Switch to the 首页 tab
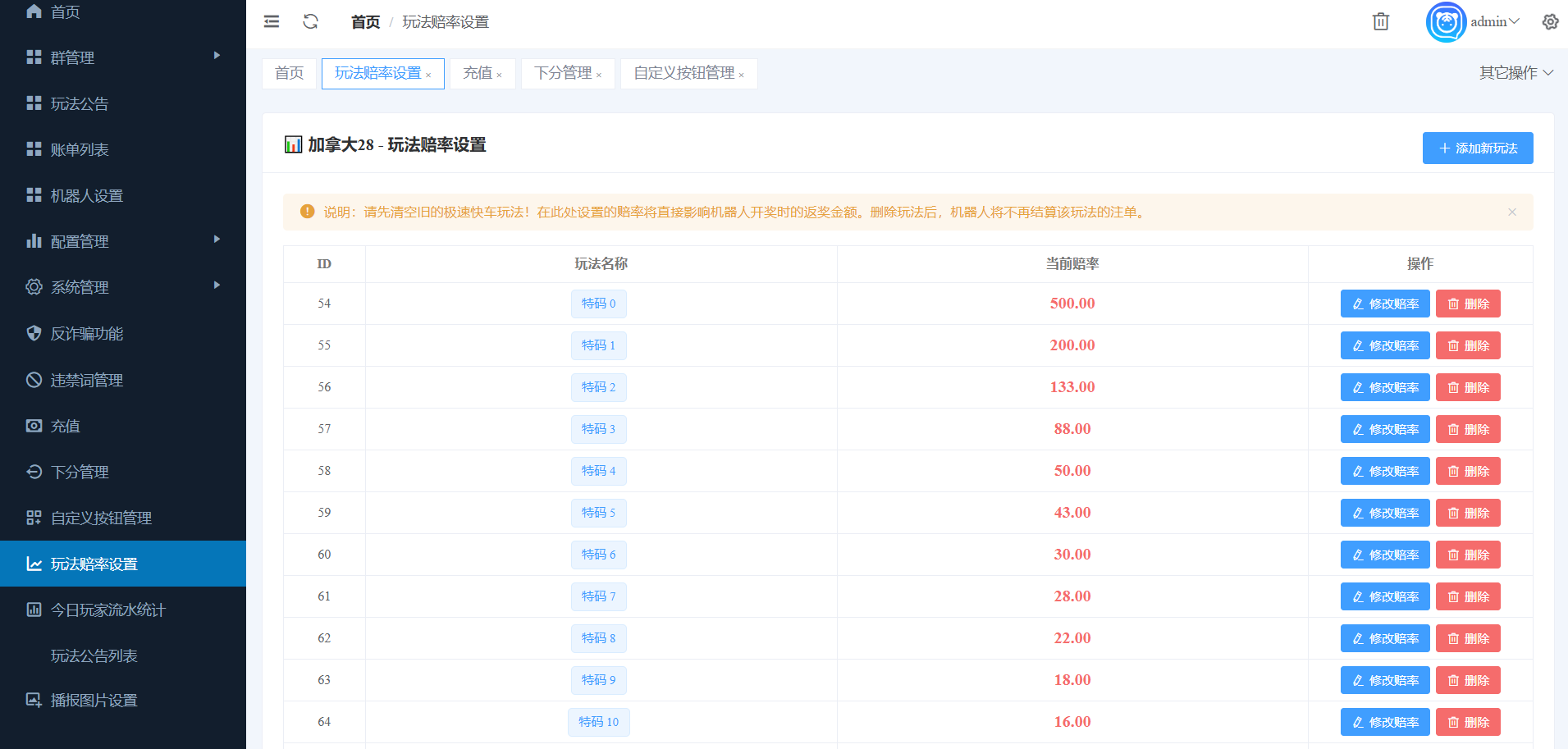 click(289, 73)
